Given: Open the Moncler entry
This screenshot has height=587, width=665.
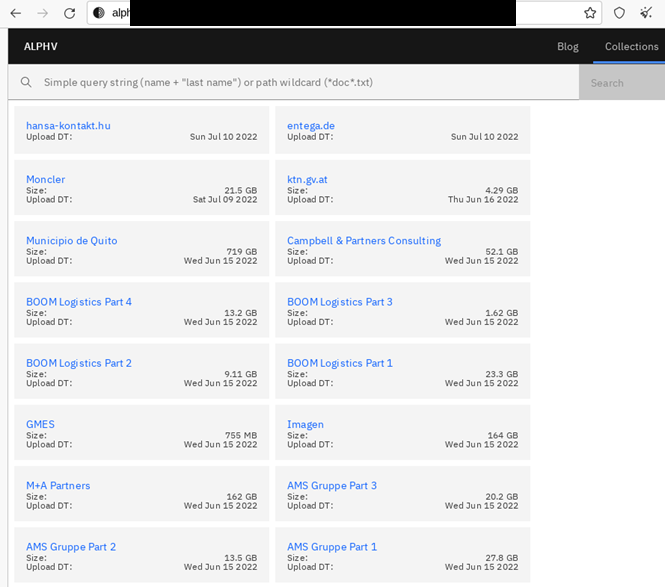Looking at the screenshot, I should [x=45, y=180].
